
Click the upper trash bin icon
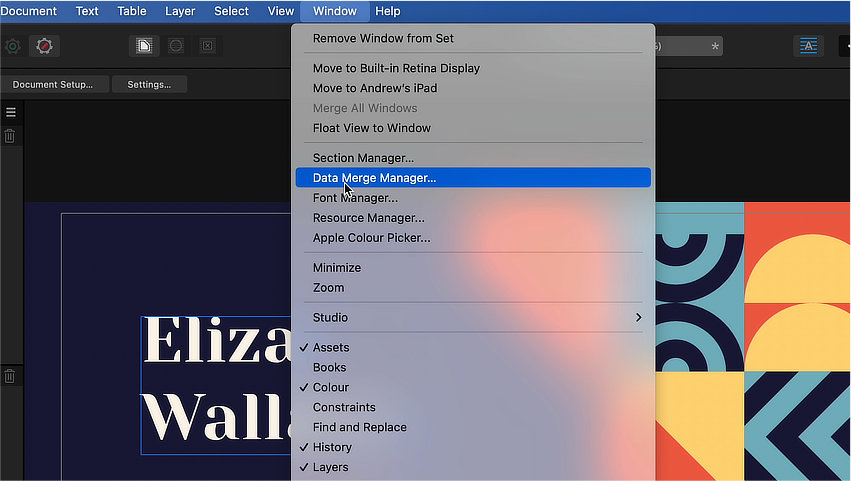tap(10, 136)
